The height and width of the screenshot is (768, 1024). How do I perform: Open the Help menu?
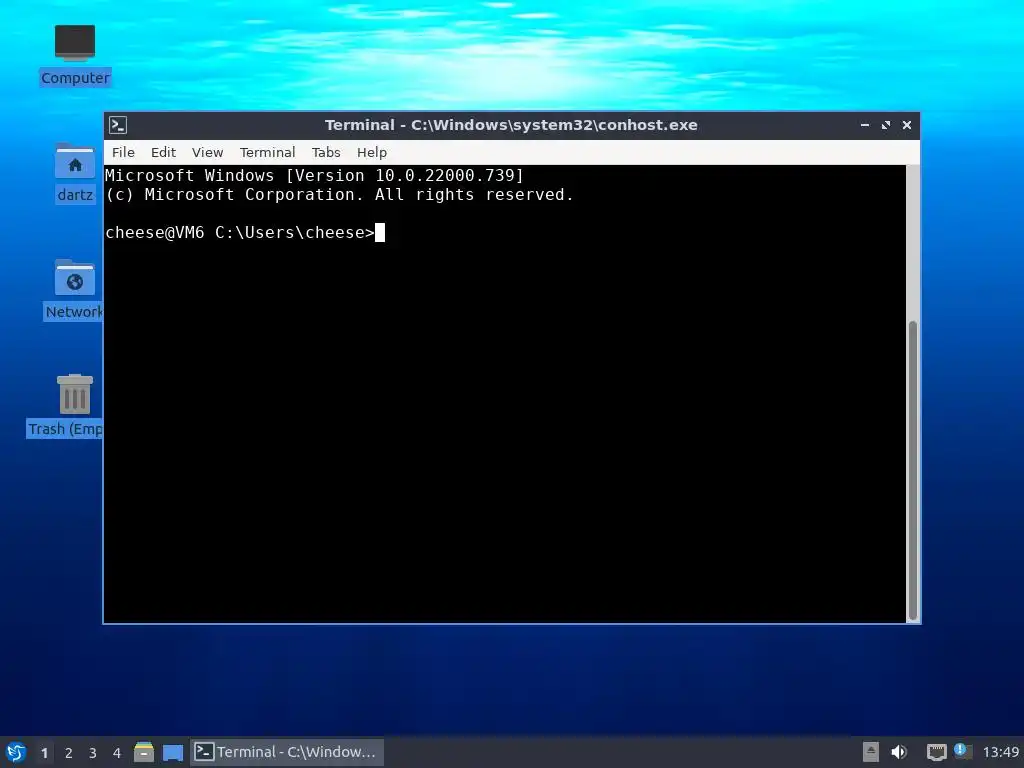point(372,152)
